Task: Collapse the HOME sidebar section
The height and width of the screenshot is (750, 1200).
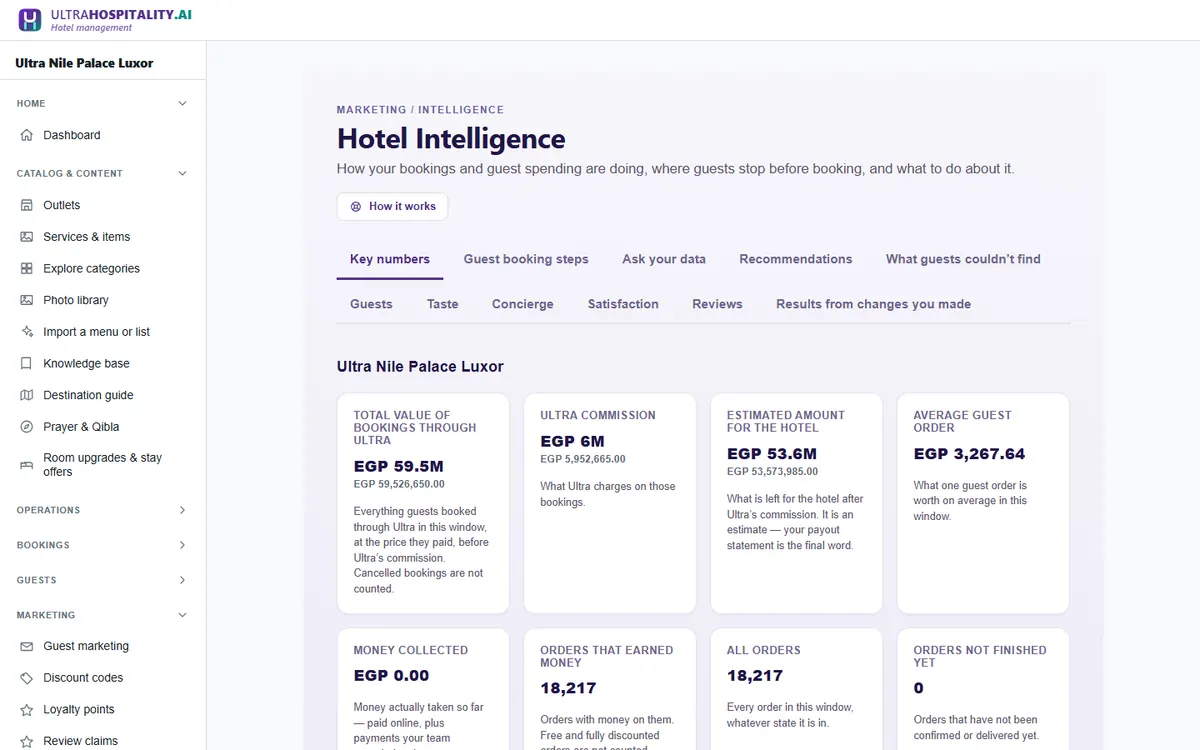Action: [182, 103]
